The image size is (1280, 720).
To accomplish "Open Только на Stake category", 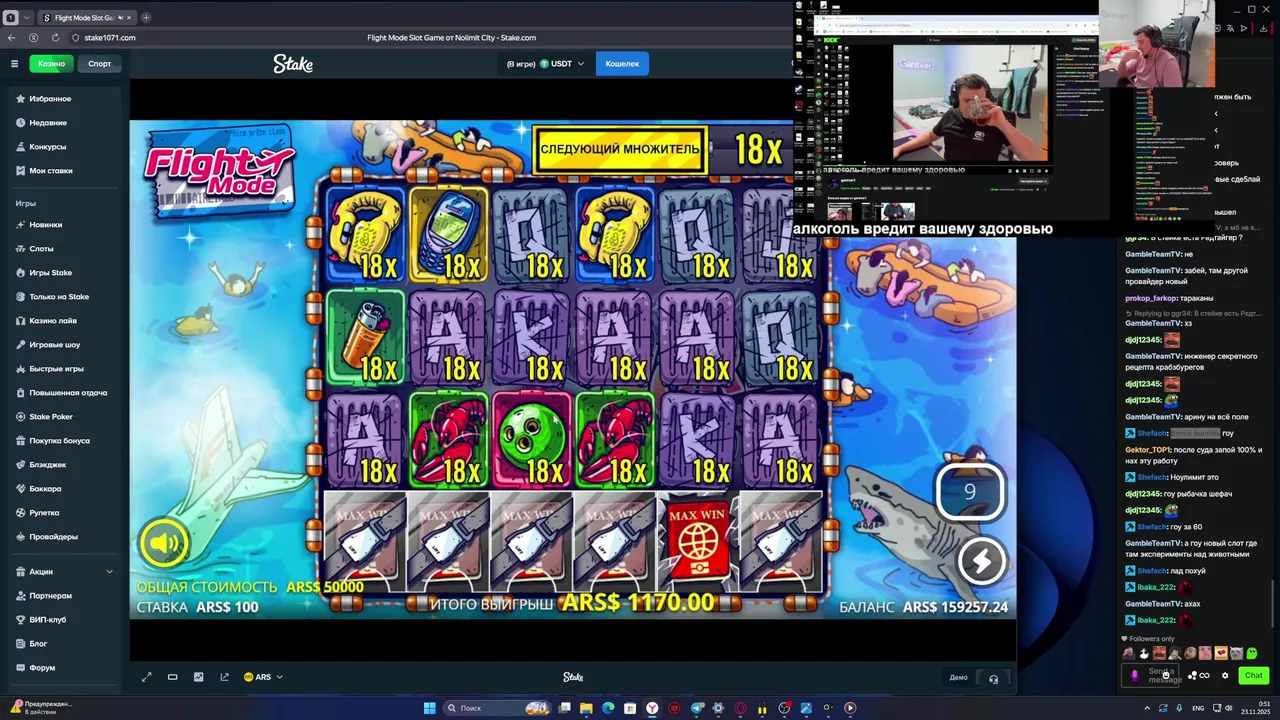I will click(59, 297).
